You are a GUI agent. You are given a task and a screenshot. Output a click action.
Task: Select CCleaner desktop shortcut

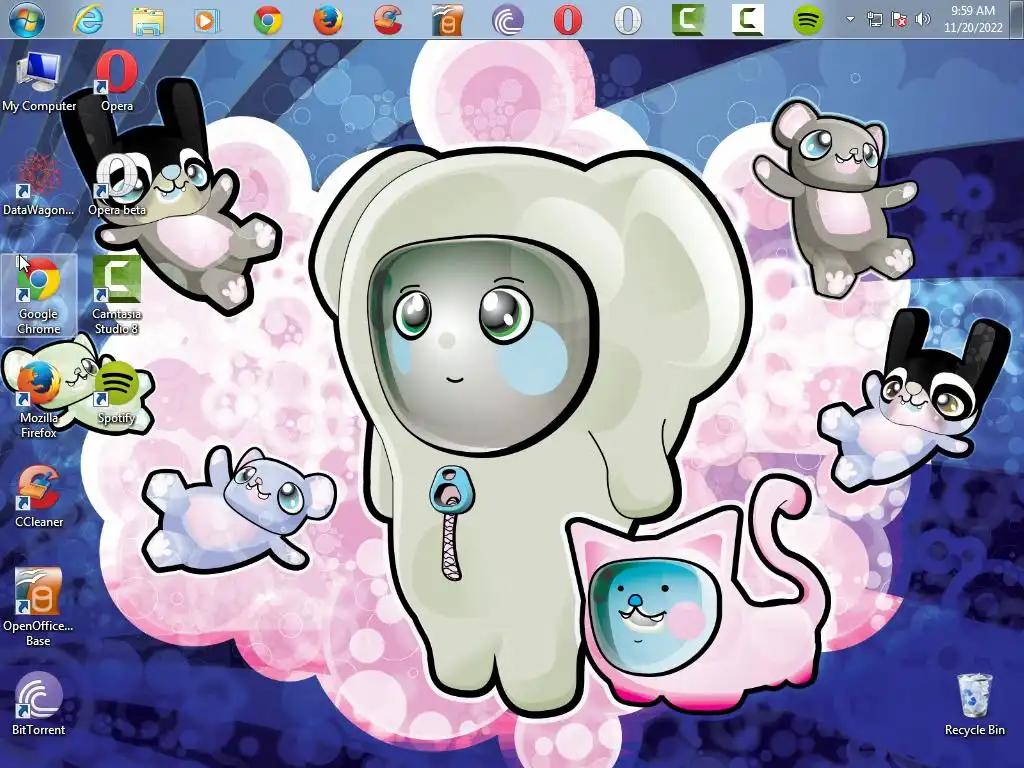(x=39, y=497)
